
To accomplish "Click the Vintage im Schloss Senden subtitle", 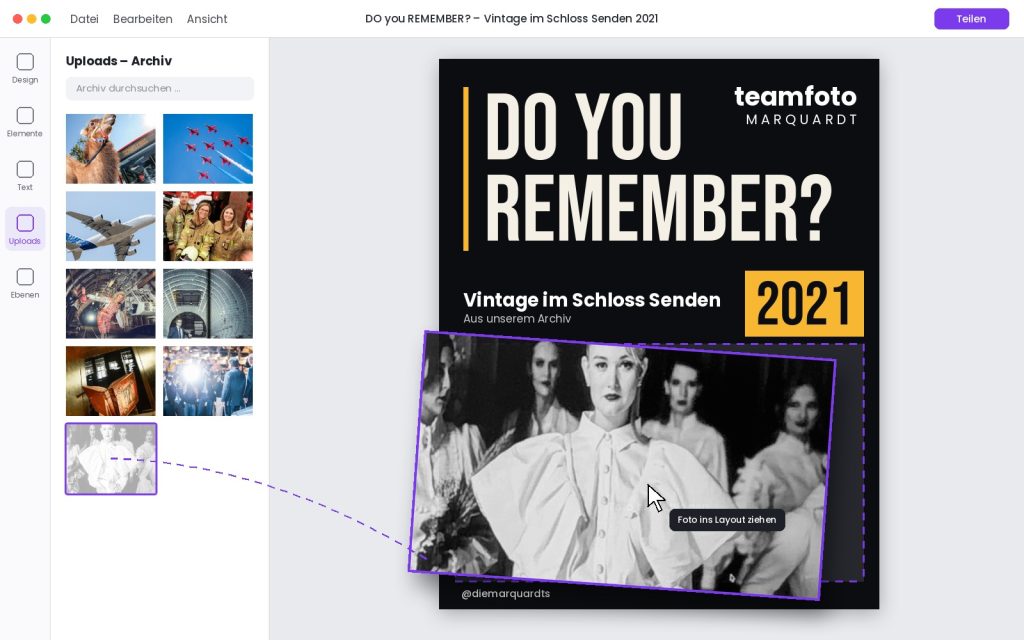I will click(x=592, y=300).
